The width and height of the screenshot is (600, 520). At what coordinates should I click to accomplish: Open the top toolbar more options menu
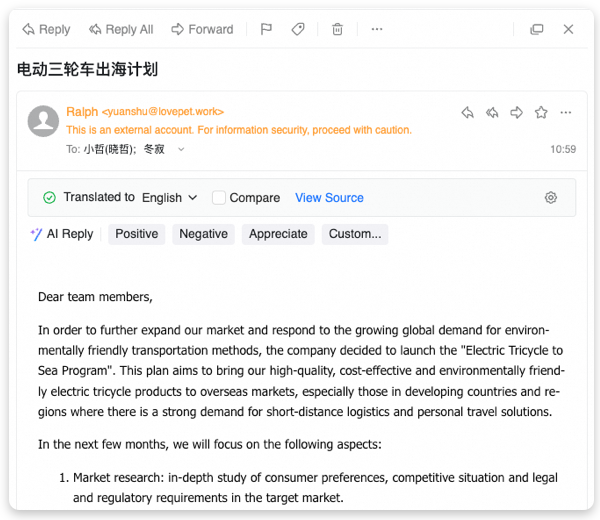pos(377,29)
